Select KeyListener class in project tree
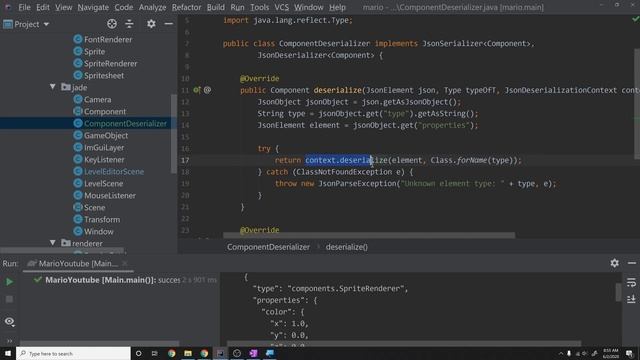Viewport: 640px width, 360px height. [x=99, y=160]
